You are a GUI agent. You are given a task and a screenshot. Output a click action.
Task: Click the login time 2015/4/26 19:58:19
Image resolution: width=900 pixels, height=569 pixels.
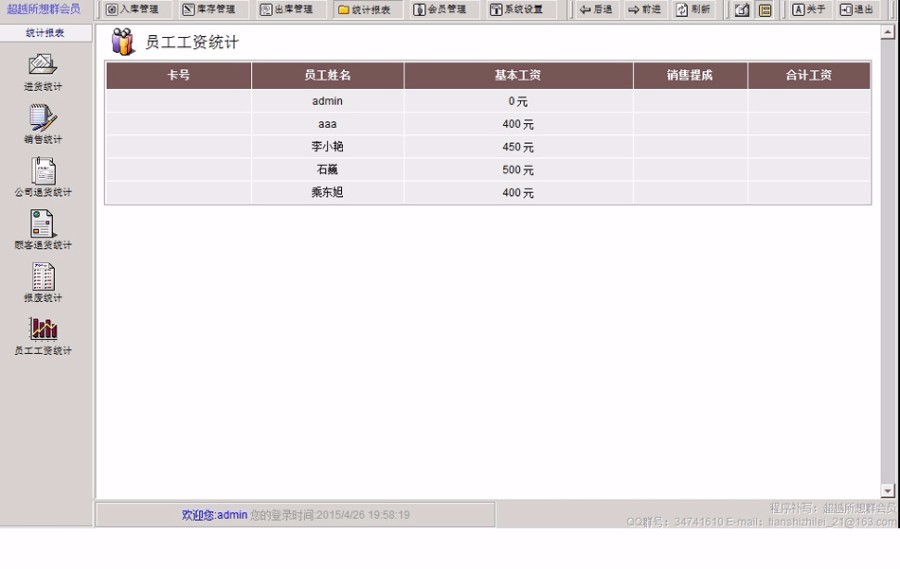click(363, 515)
